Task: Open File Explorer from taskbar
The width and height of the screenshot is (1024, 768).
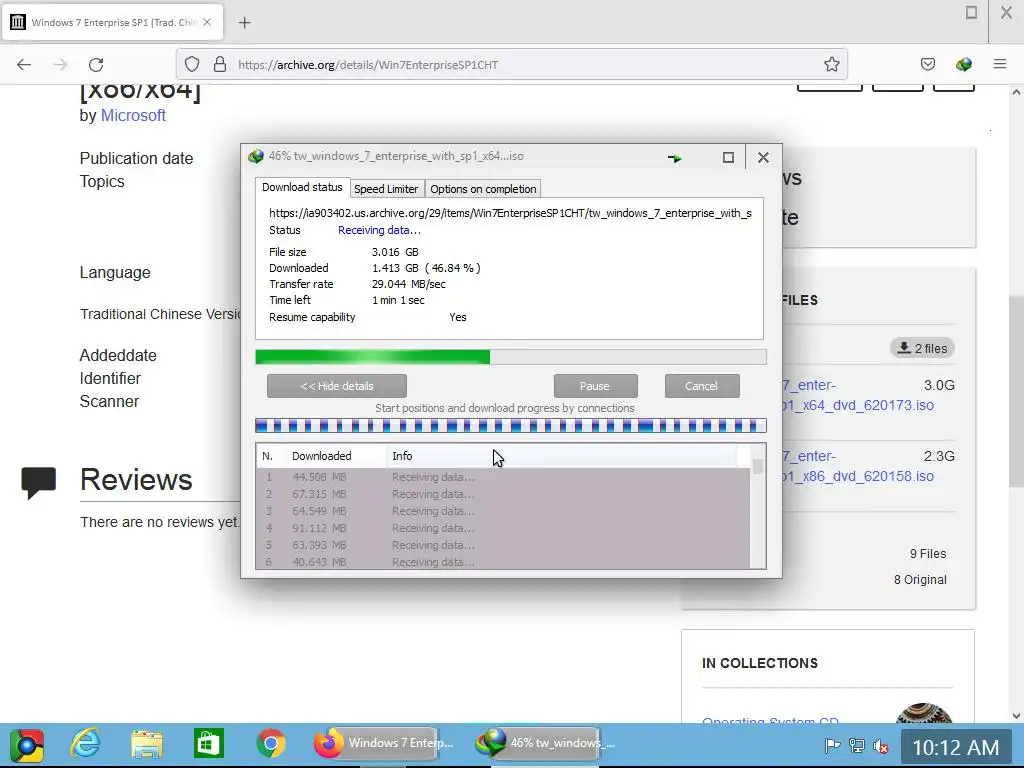Action: click(147, 744)
